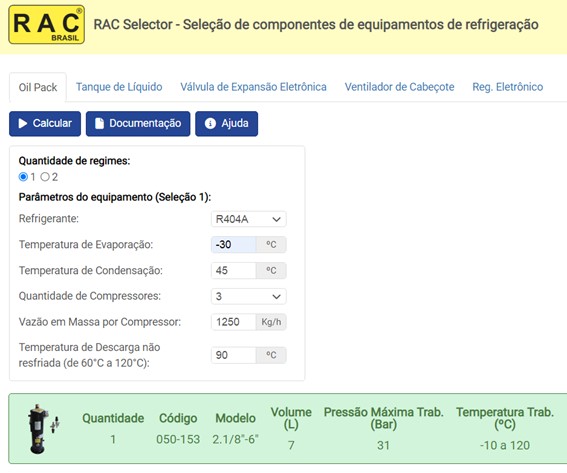Click the Temperatura de Condensação input

[234, 271]
